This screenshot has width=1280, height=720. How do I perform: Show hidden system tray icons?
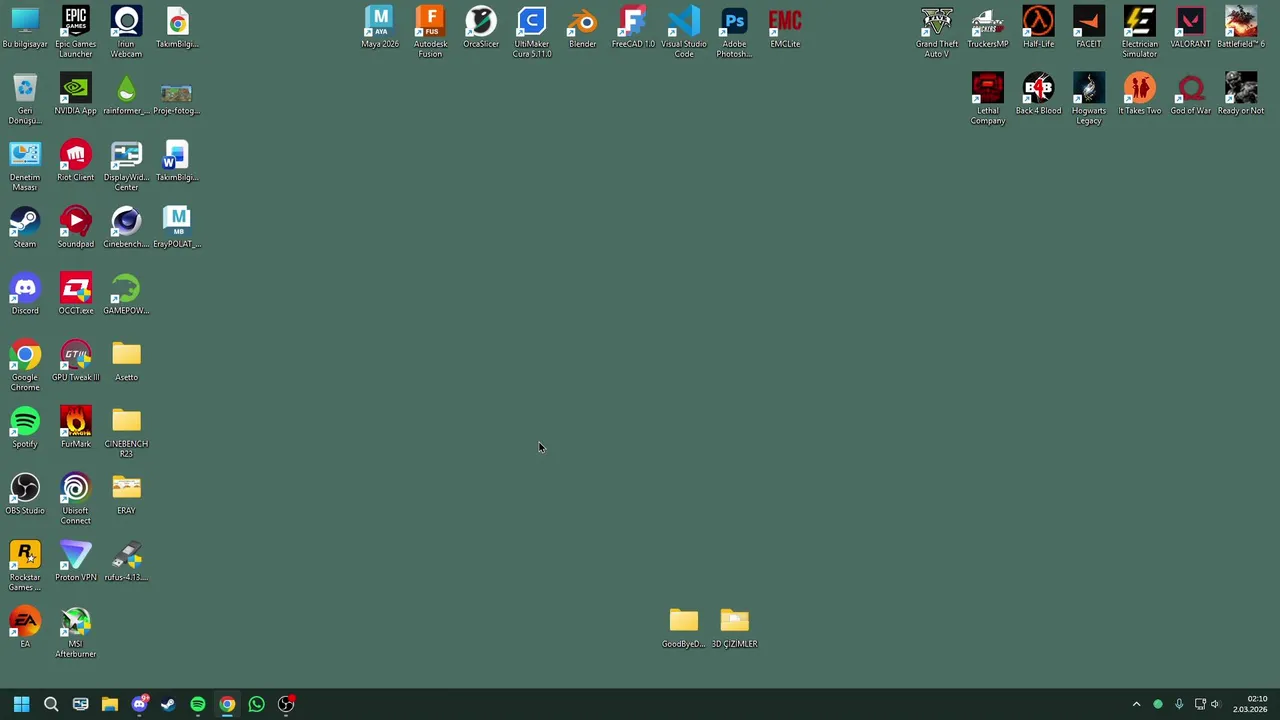click(x=1136, y=704)
